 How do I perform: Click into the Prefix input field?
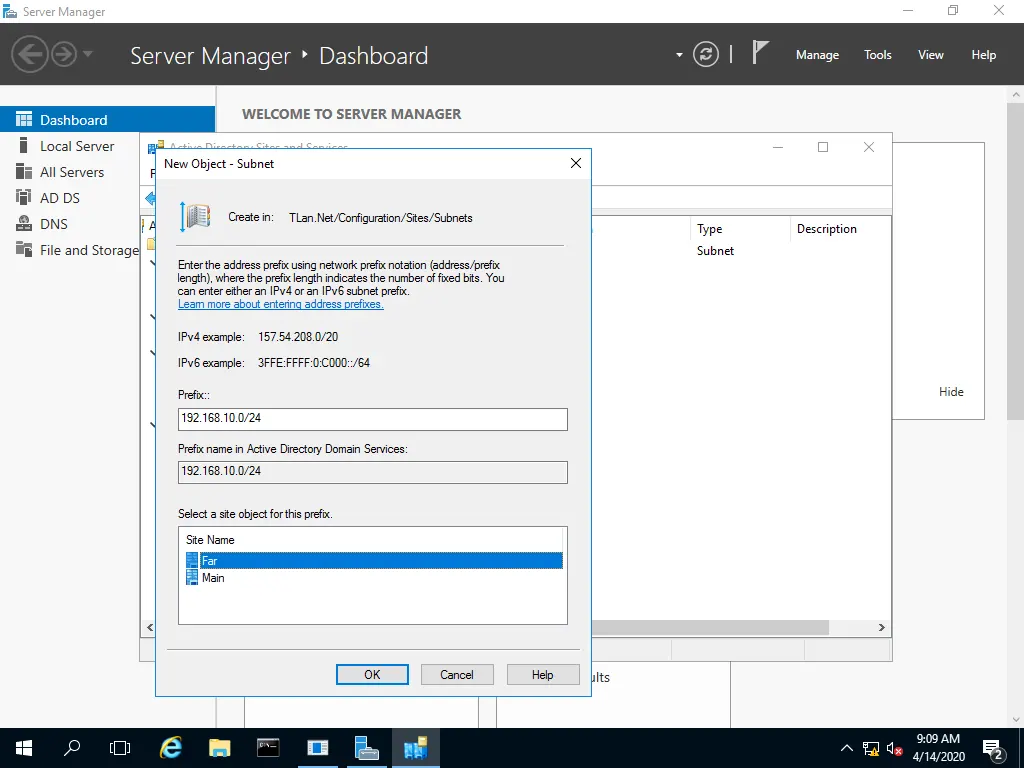[372, 419]
